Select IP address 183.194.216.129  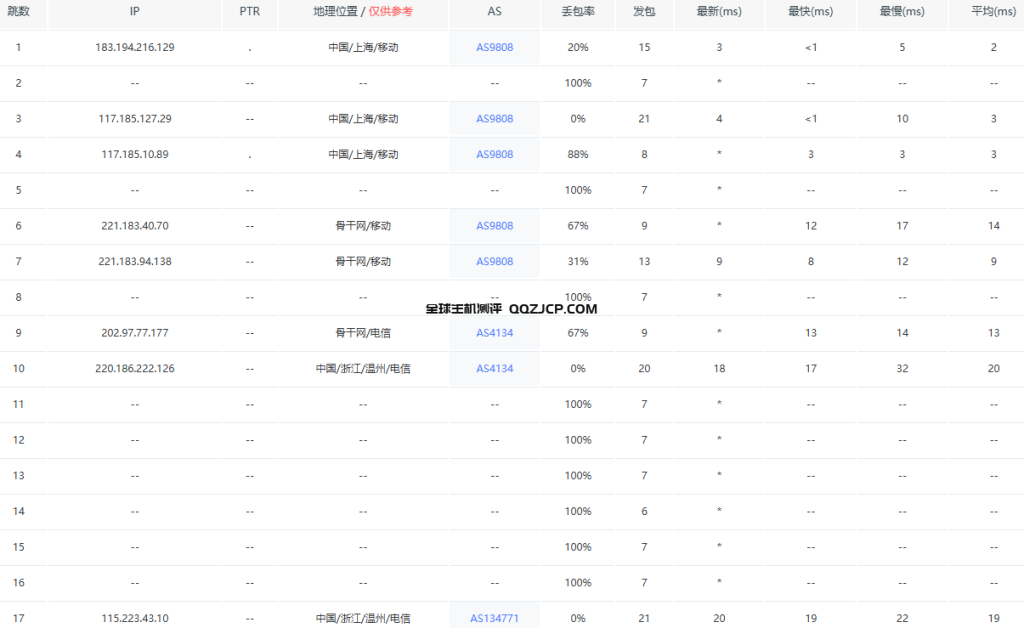pyautogui.click(x=134, y=46)
